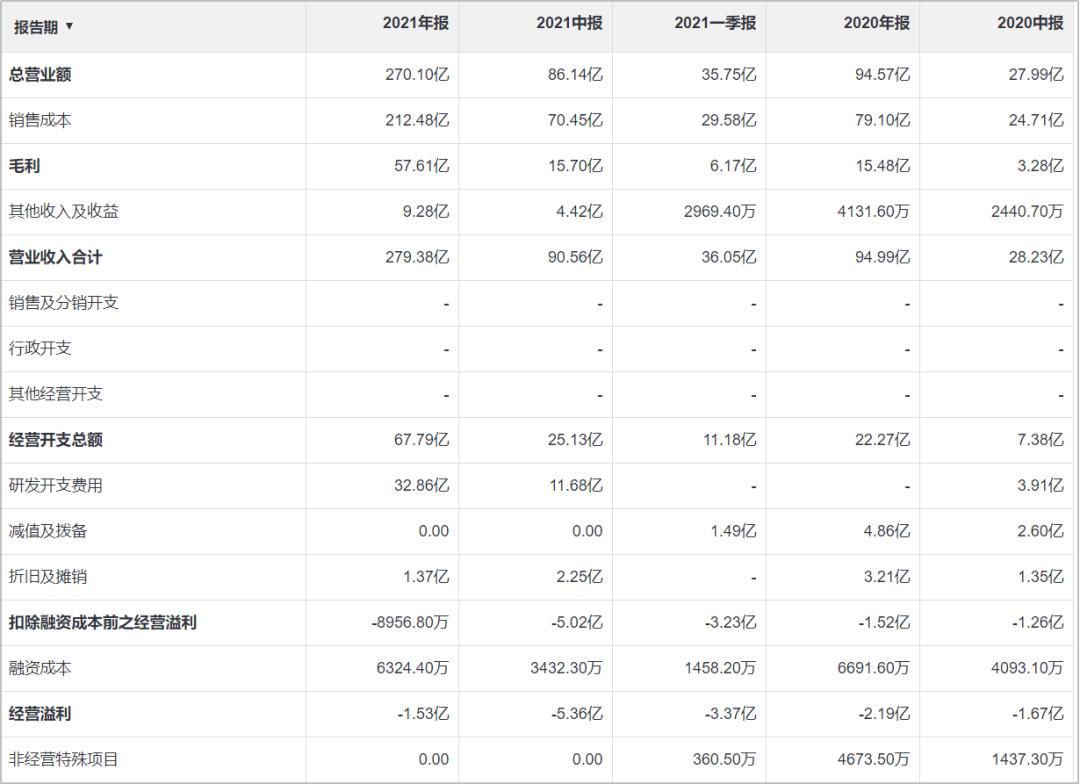Select the 减值及拨备 row label
This screenshot has height=784, width=1080.
click(48, 531)
